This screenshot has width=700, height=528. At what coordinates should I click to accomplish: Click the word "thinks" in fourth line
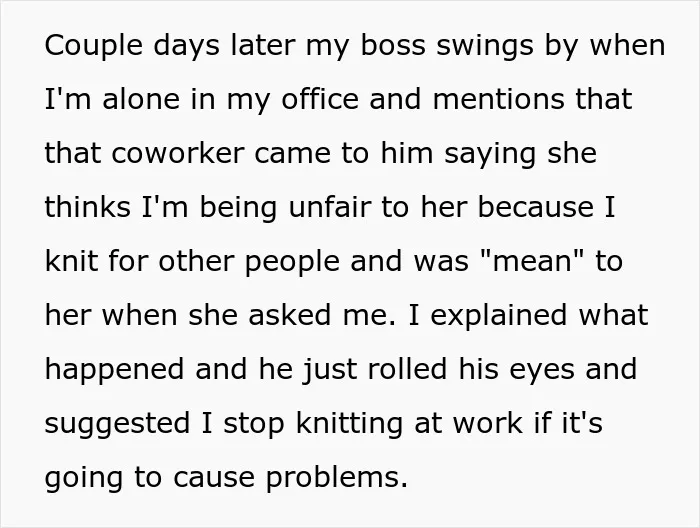(88, 207)
